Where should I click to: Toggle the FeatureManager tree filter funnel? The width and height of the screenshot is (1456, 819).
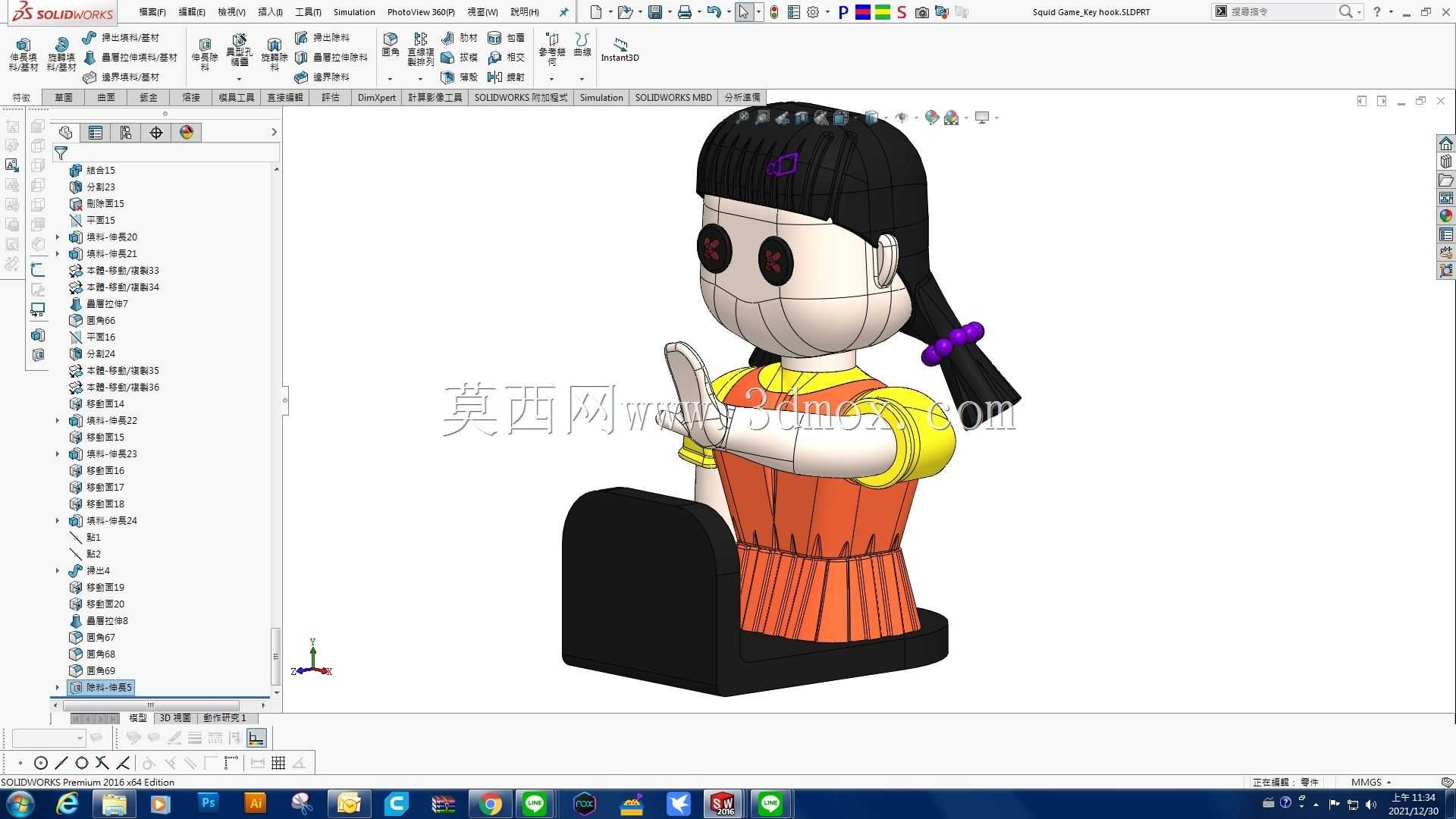pyautogui.click(x=61, y=153)
